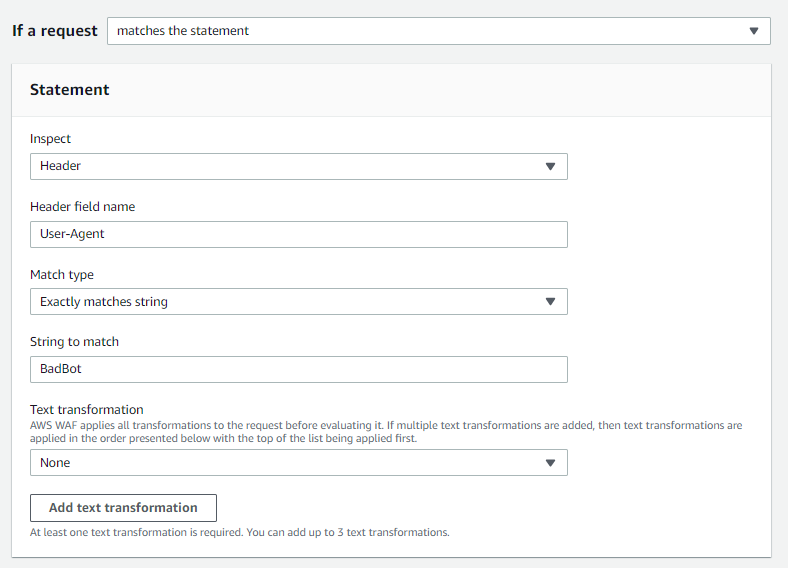The width and height of the screenshot is (788, 568).
Task: Click the 'String to match' label
Action: (74, 342)
